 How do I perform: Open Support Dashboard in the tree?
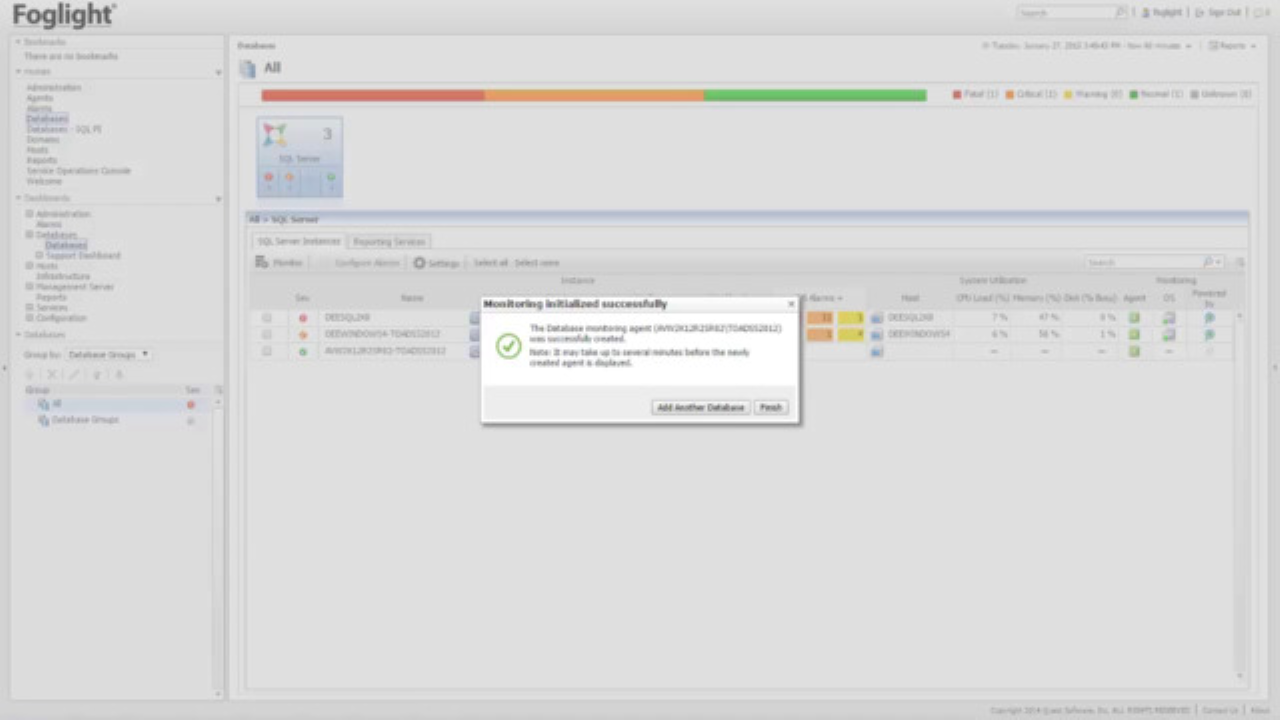83,256
